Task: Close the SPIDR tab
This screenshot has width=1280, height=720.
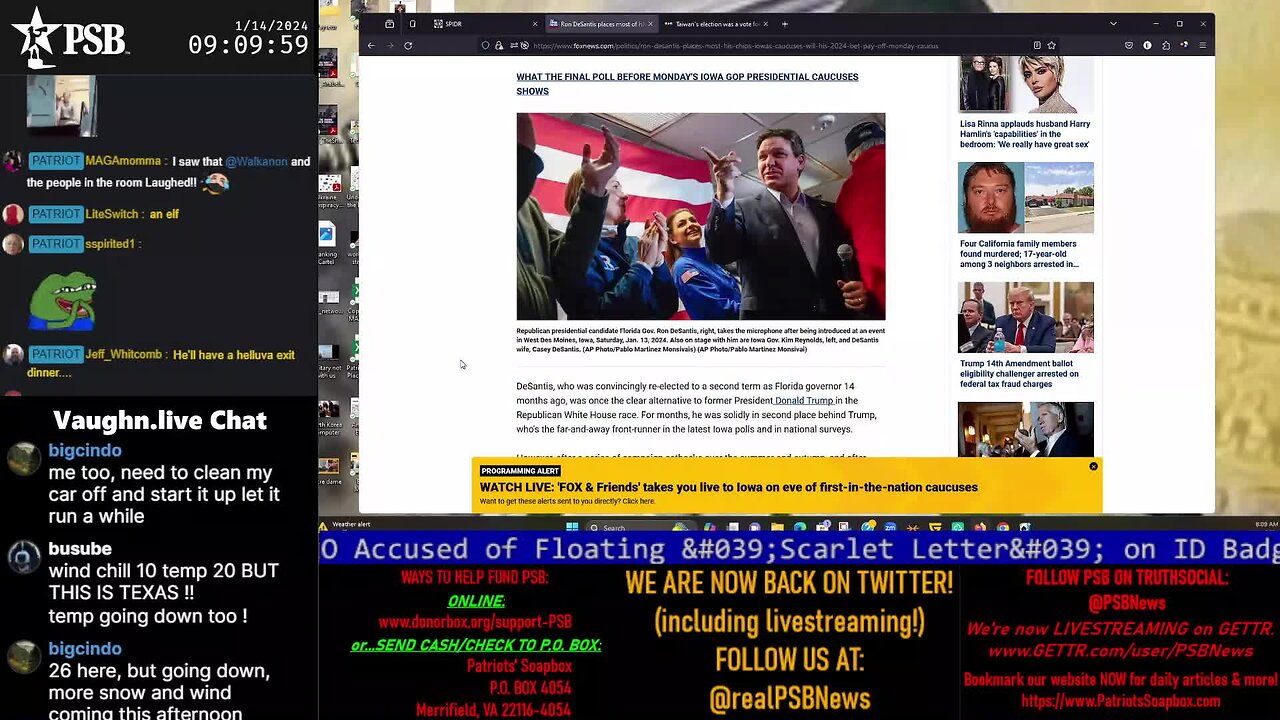Action: tap(535, 23)
